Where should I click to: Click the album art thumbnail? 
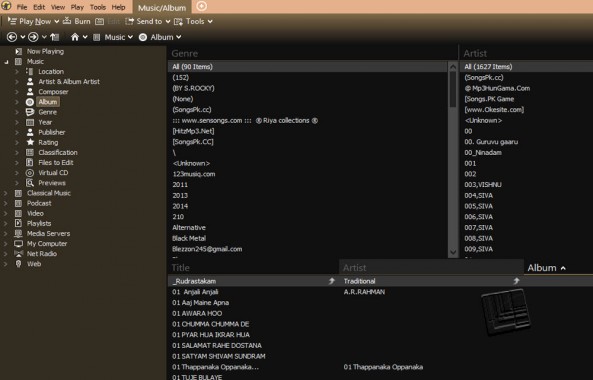point(506,312)
